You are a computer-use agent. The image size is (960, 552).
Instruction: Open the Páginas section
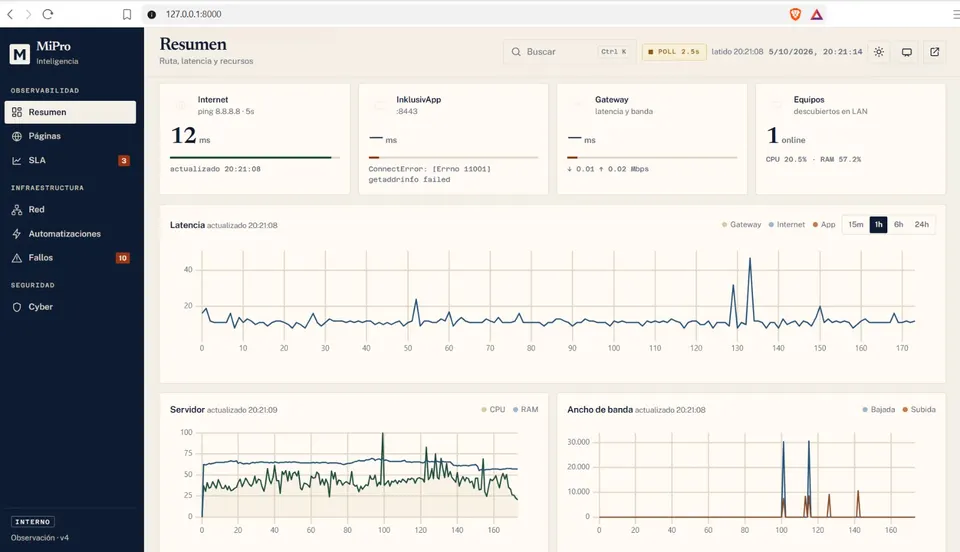(70, 136)
